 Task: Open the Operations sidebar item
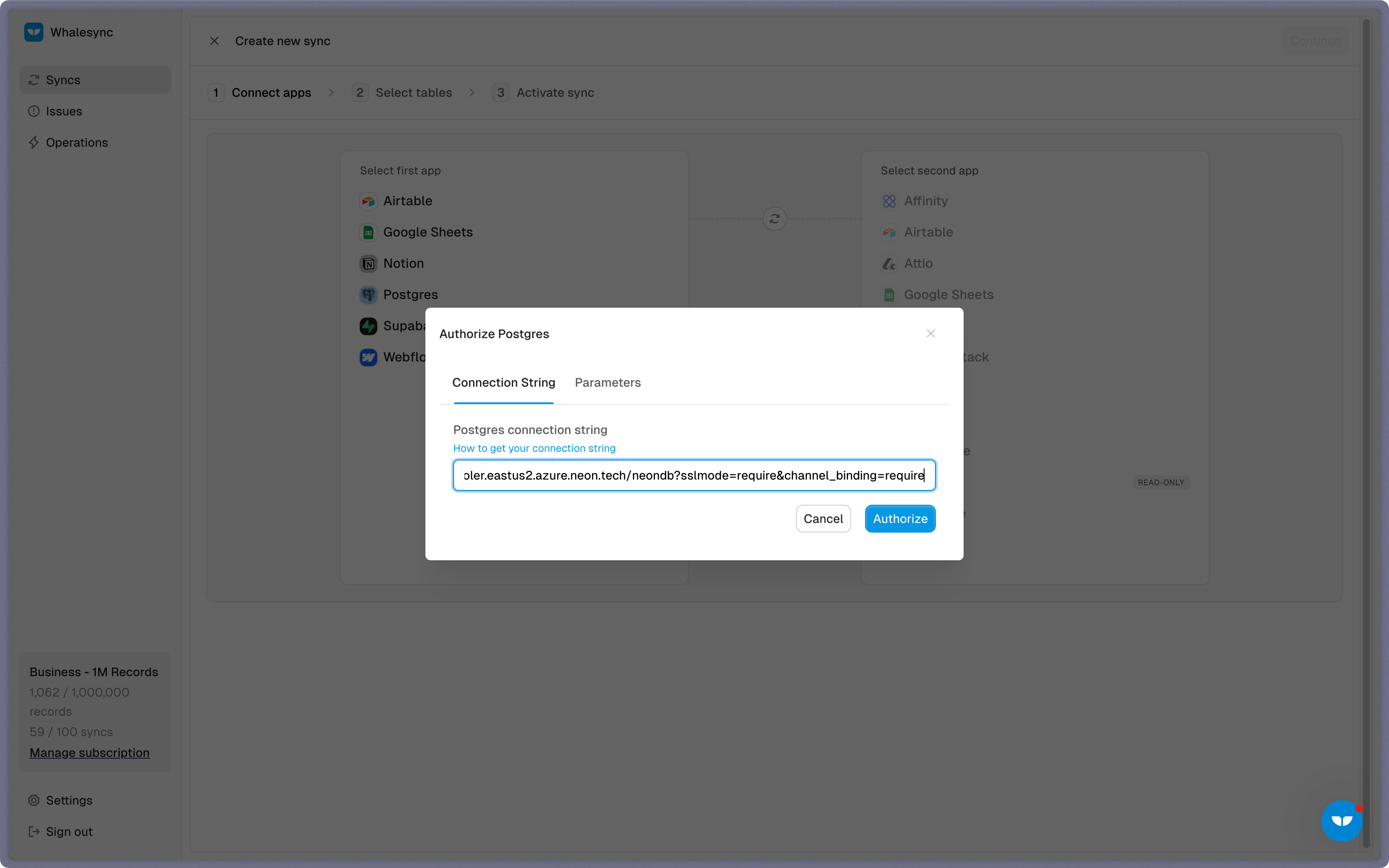click(x=95, y=142)
